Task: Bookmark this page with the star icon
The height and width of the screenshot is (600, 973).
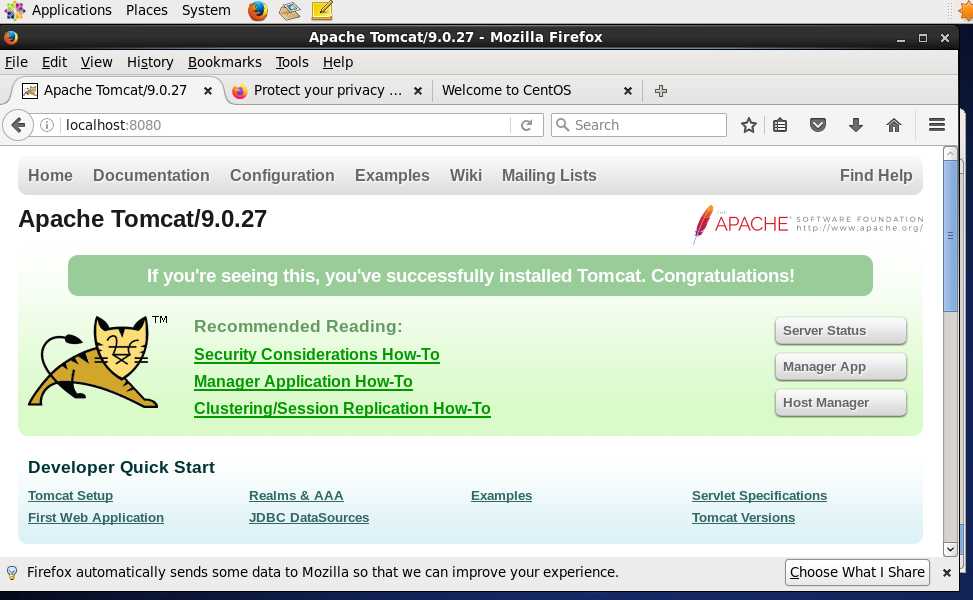Action: 749,125
